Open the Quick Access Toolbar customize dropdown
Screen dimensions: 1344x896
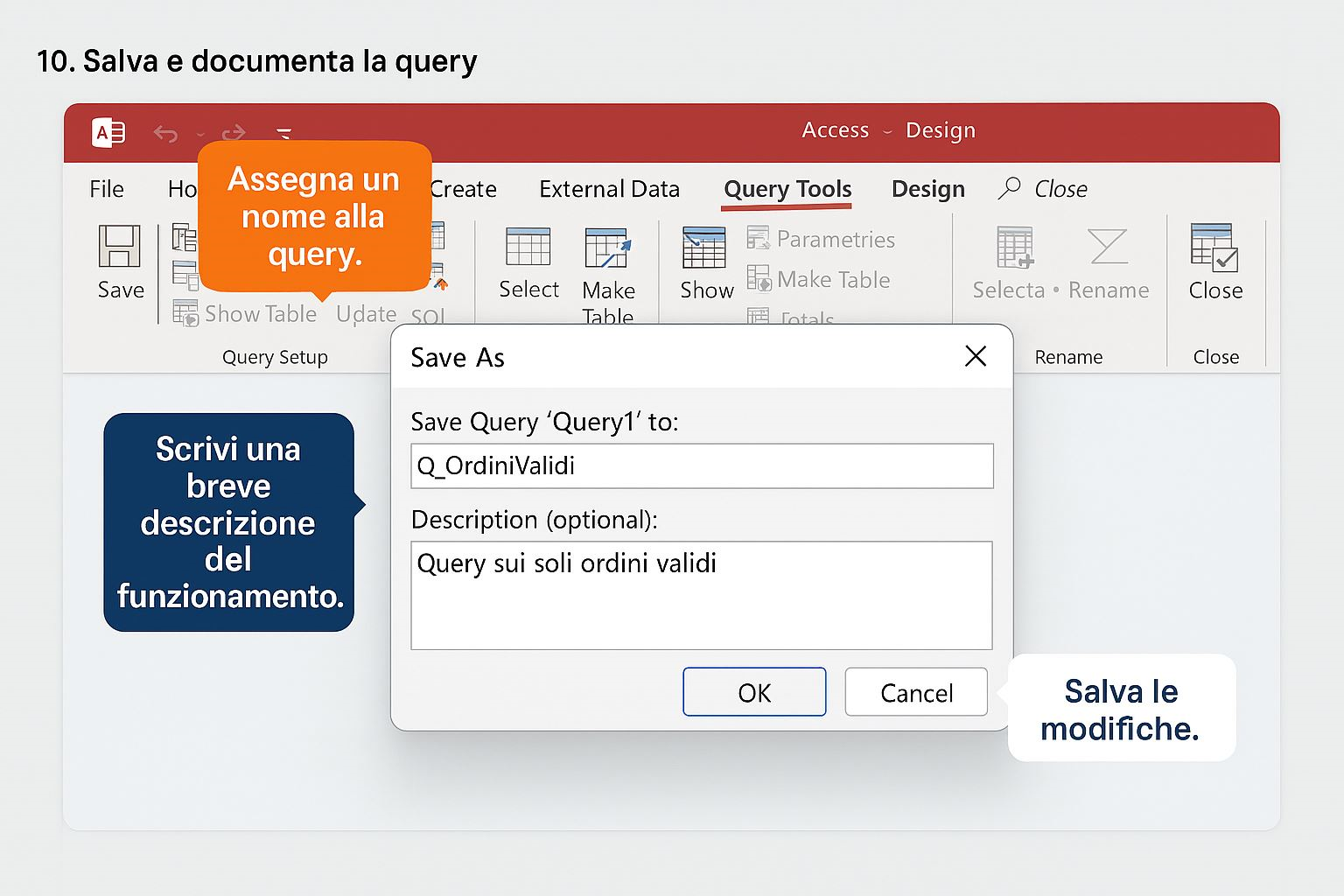(x=283, y=134)
